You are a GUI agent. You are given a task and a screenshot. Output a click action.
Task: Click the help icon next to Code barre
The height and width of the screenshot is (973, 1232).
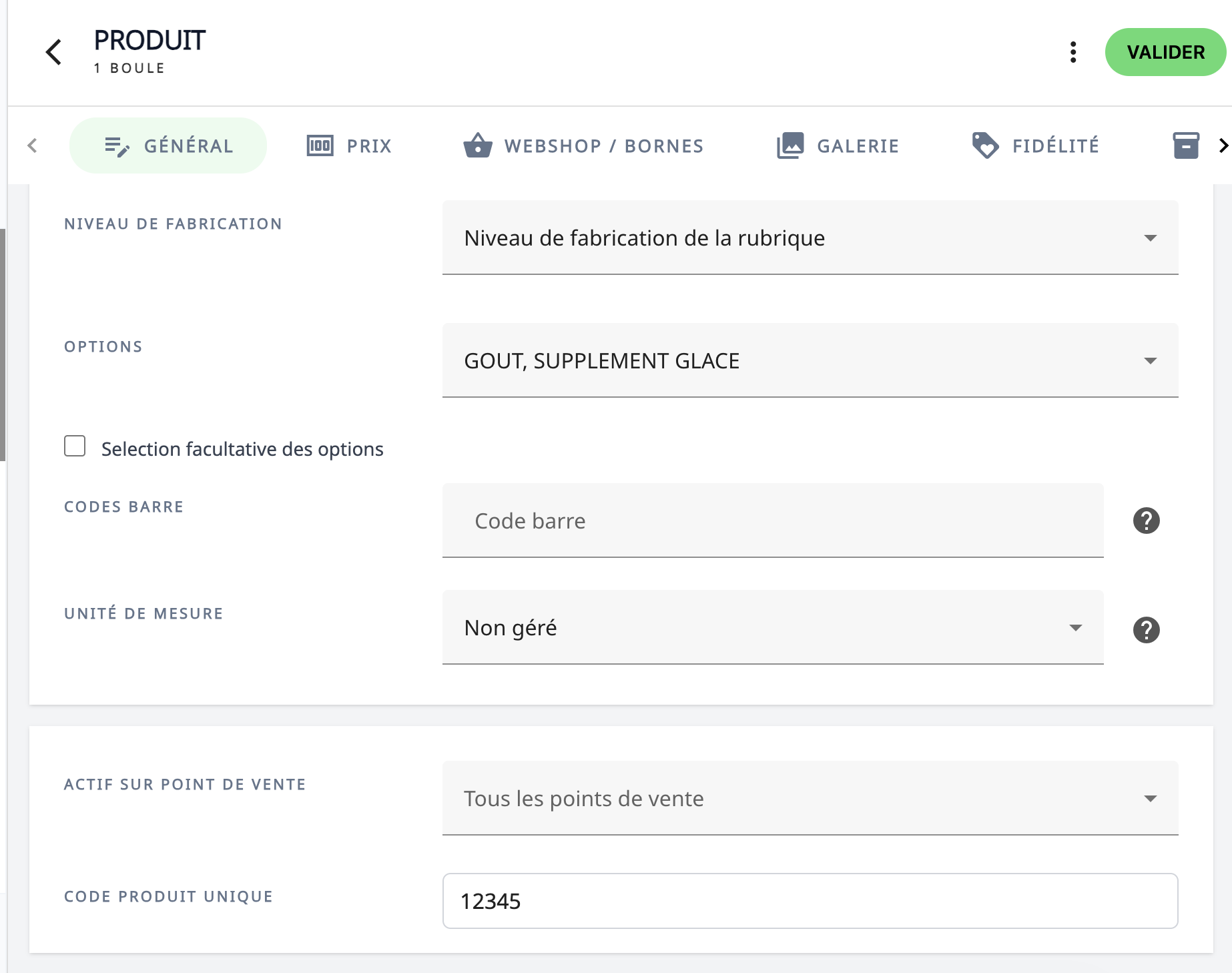point(1146,521)
